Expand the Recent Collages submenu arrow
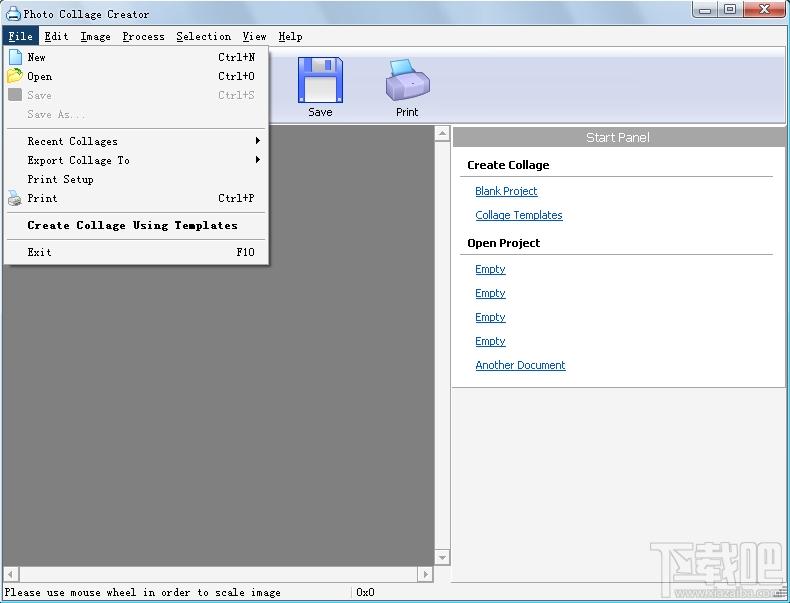The width and height of the screenshot is (790, 603). pos(257,141)
